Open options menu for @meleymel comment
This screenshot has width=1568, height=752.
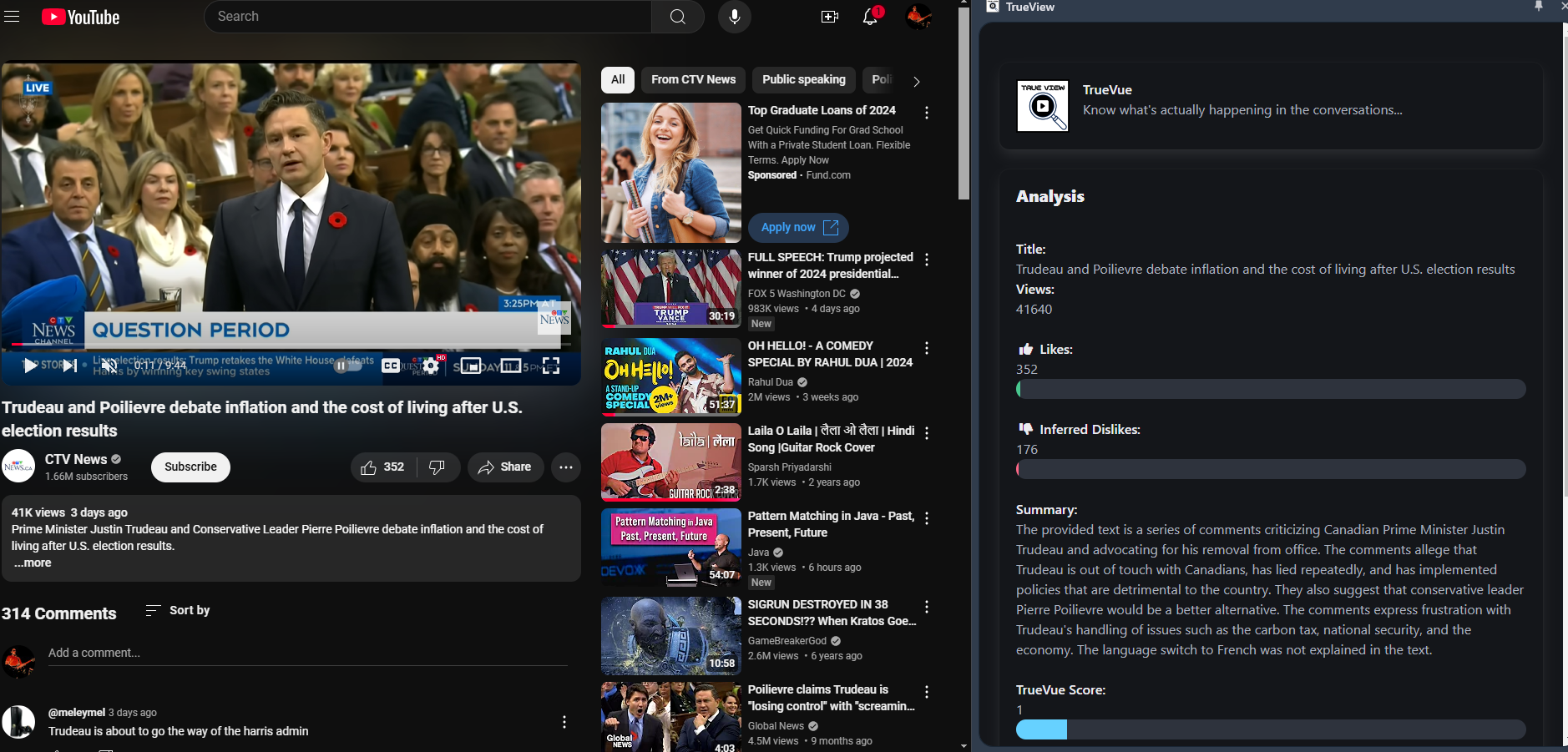pyautogui.click(x=564, y=722)
